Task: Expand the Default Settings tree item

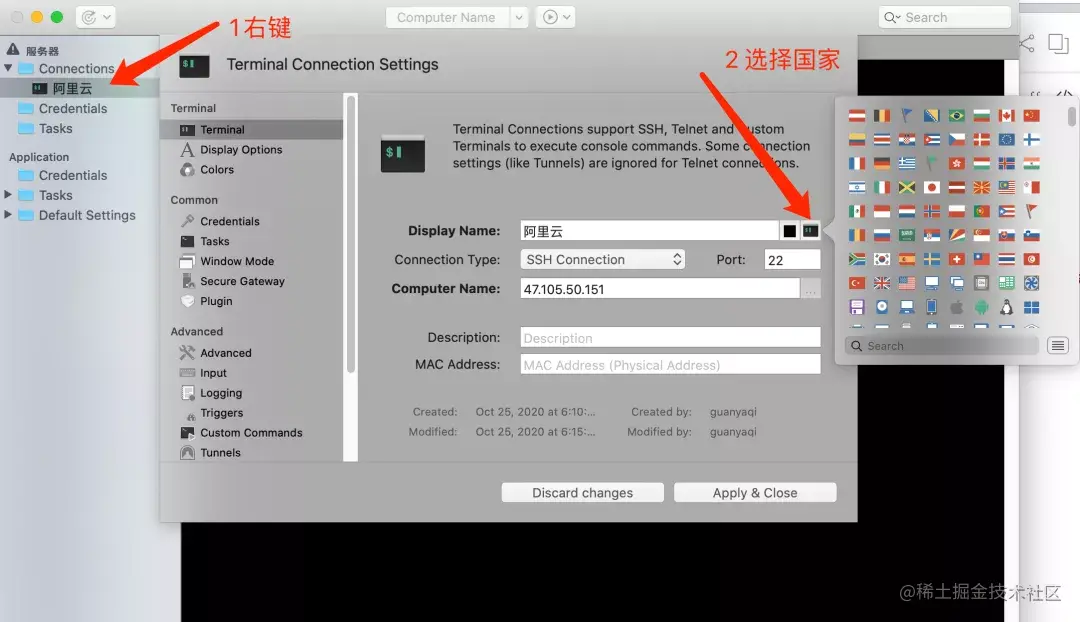Action: tap(9, 215)
